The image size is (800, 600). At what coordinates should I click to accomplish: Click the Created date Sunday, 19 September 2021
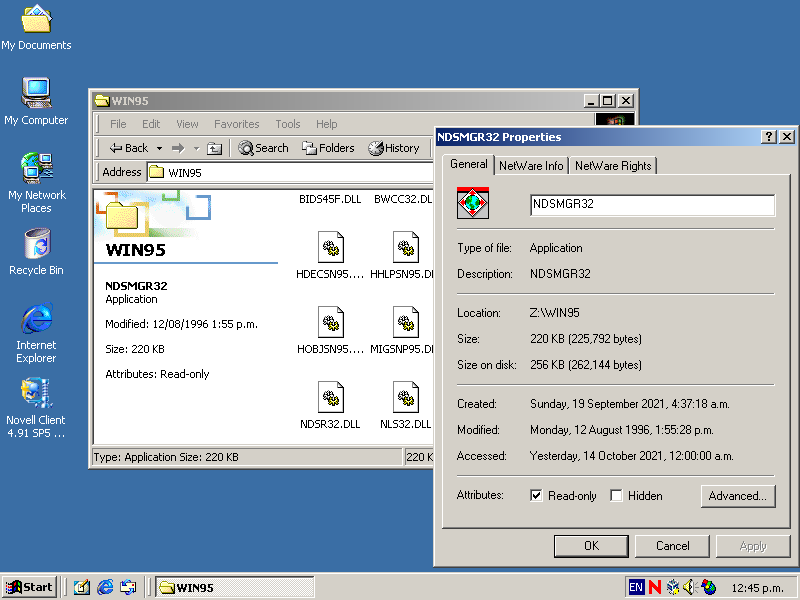tap(630, 404)
